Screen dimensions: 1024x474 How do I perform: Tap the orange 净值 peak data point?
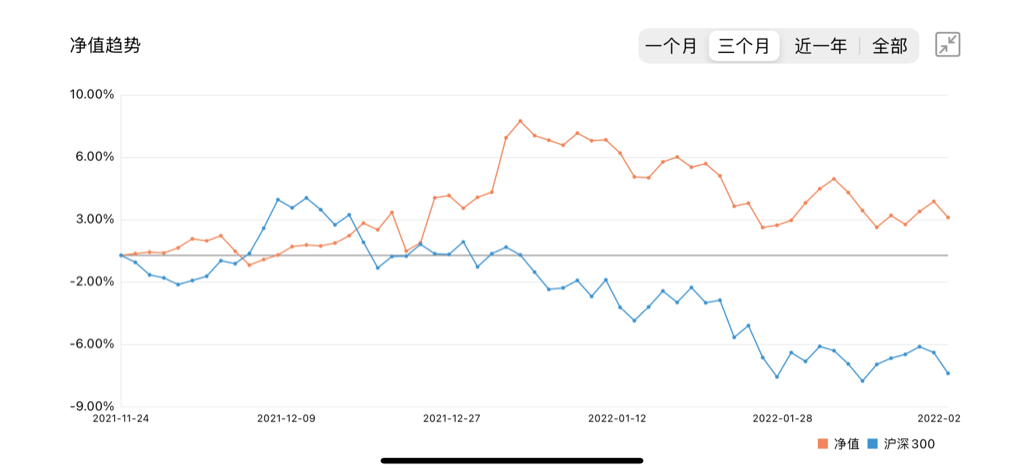(x=520, y=121)
